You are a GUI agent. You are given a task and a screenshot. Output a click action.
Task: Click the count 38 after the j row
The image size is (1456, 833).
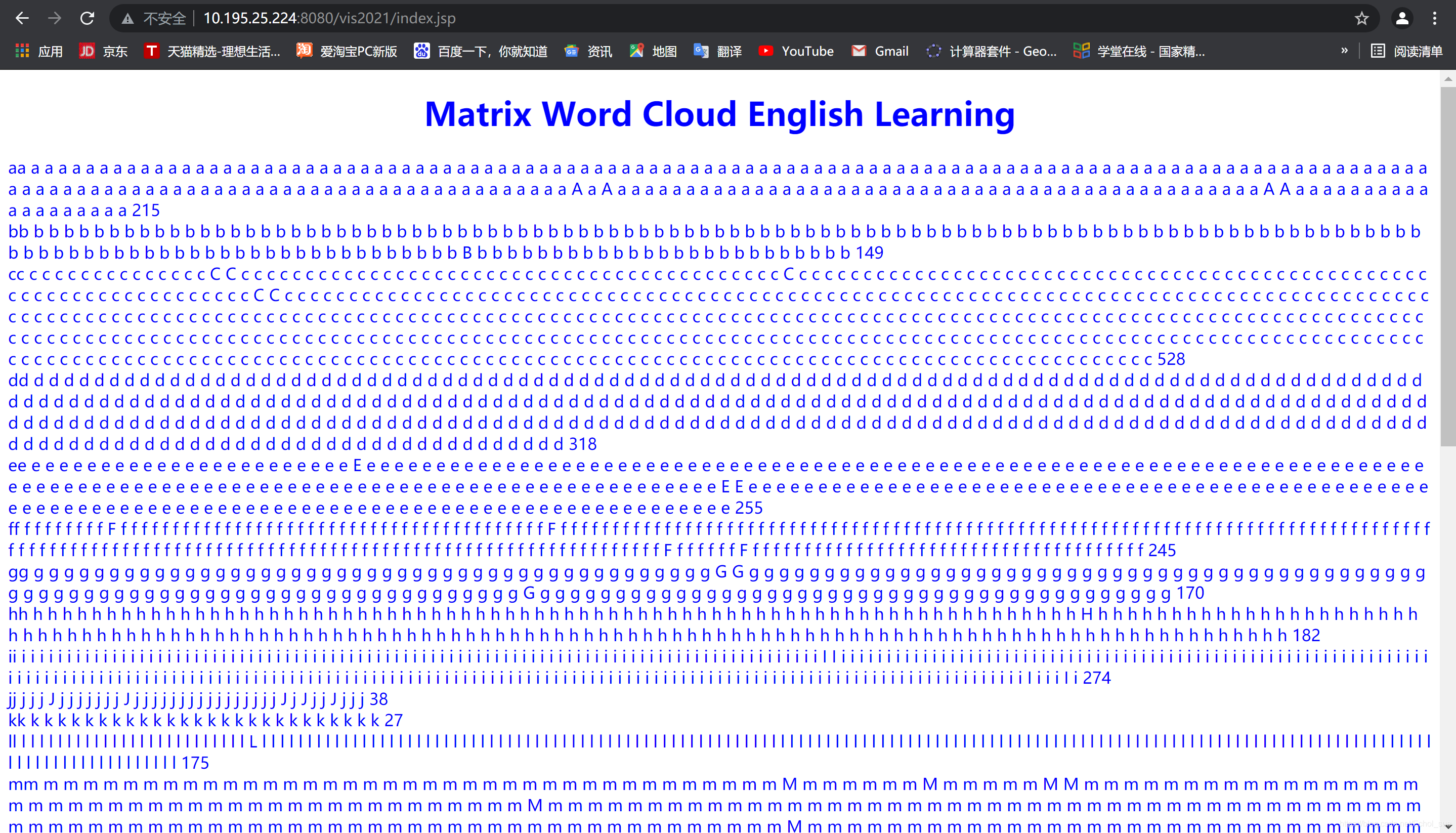[378, 699]
